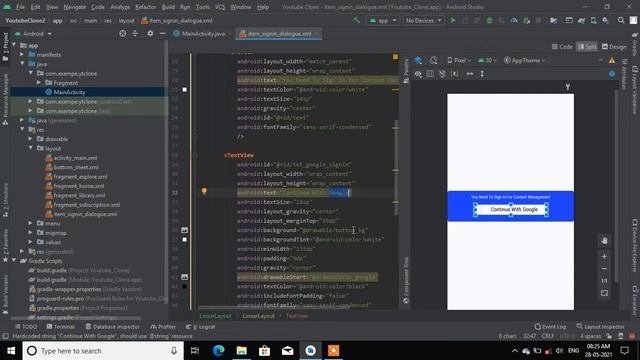This screenshot has height=360, width=640.
Task: Click the yellow lightbulb quick-fix icon
Action: (204, 191)
